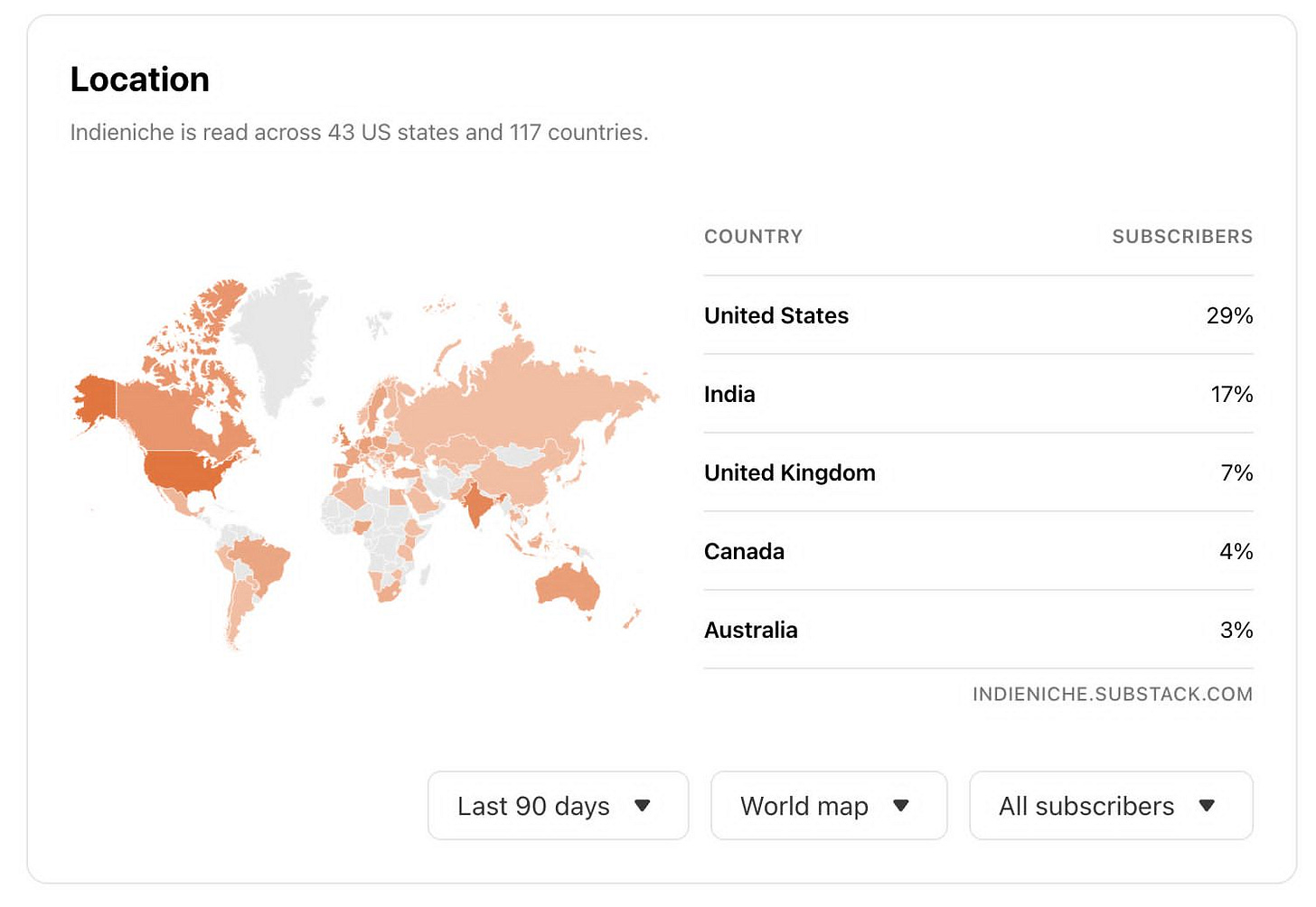The height and width of the screenshot is (907, 1316).
Task: Select India on the world map
Action: coord(476,505)
